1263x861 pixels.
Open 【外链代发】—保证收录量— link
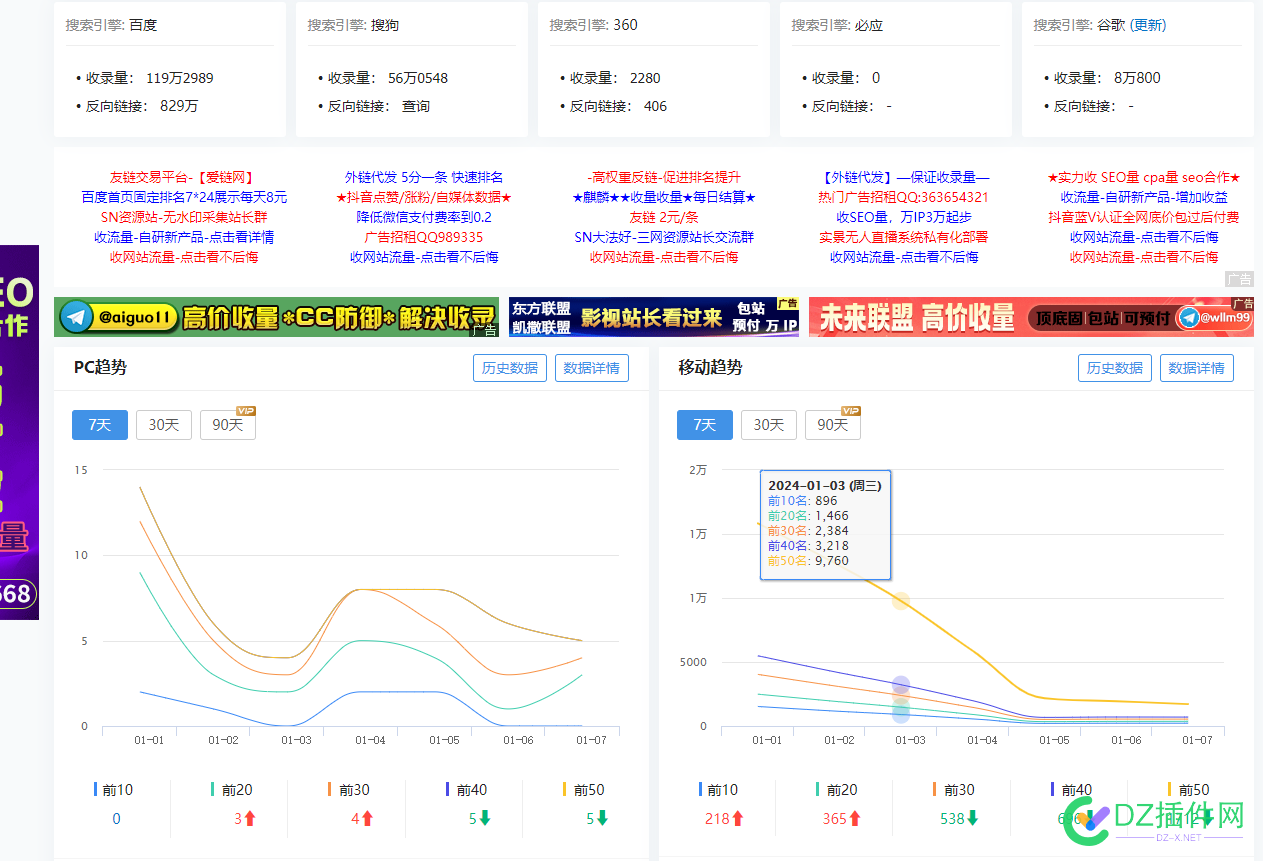coord(904,177)
